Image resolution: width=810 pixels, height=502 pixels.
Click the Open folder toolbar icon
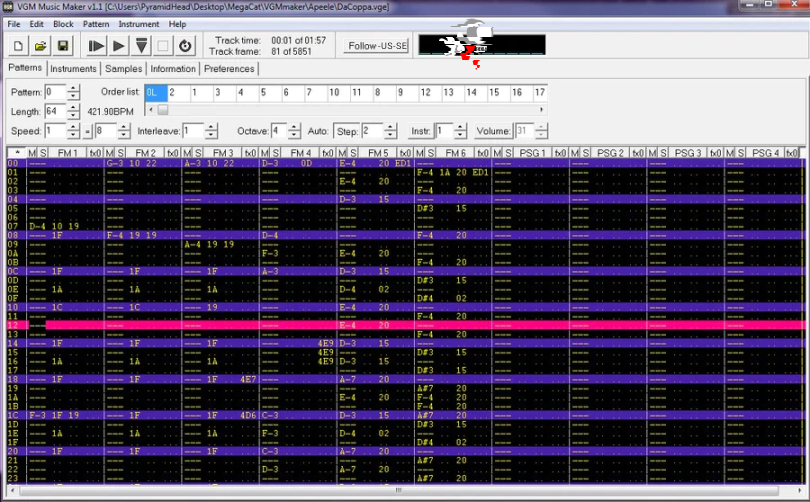pos(41,46)
